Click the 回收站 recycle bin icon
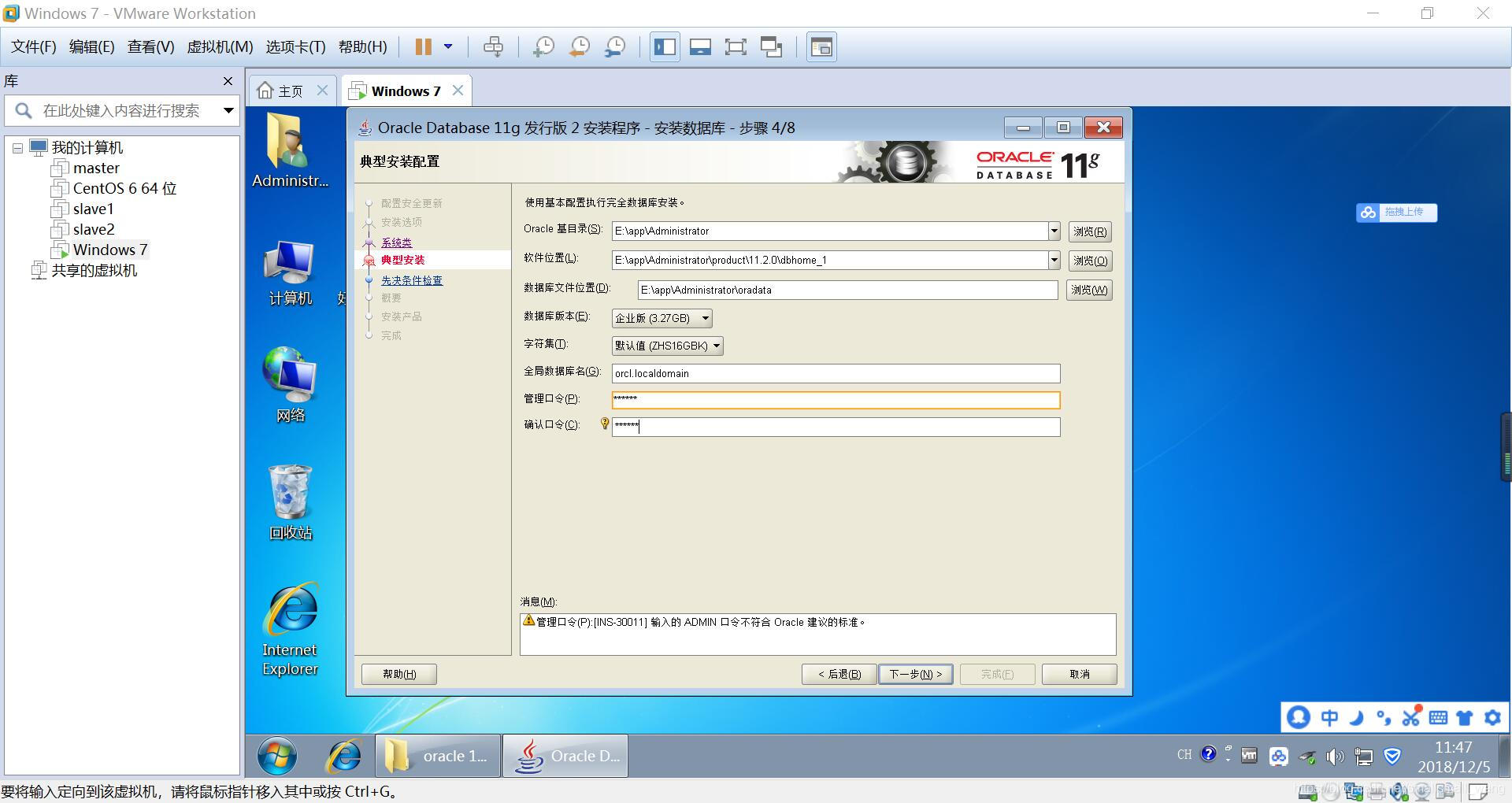Viewport: 1512px width, 803px height. 291,502
